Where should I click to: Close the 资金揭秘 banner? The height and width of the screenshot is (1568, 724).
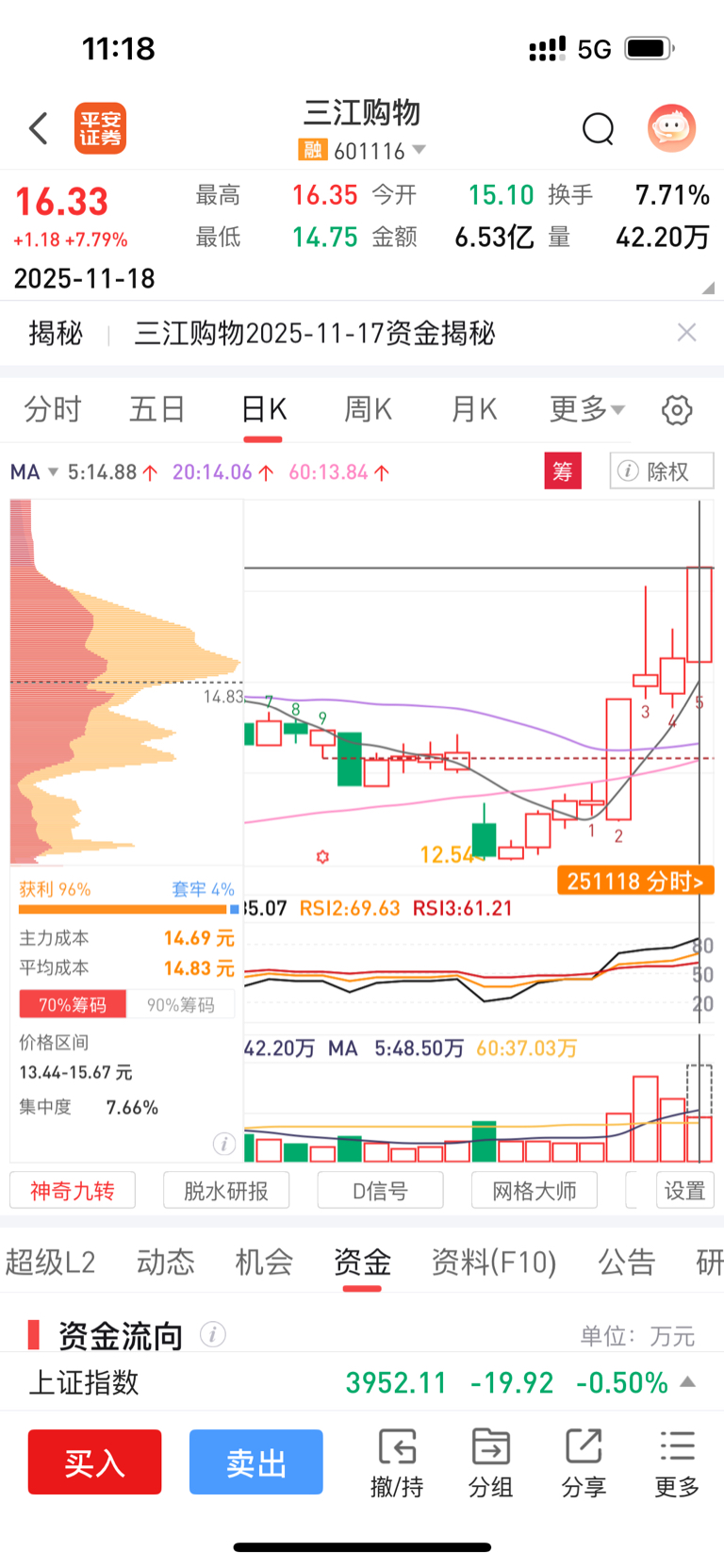pyautogui.click(x=687, y=332)
